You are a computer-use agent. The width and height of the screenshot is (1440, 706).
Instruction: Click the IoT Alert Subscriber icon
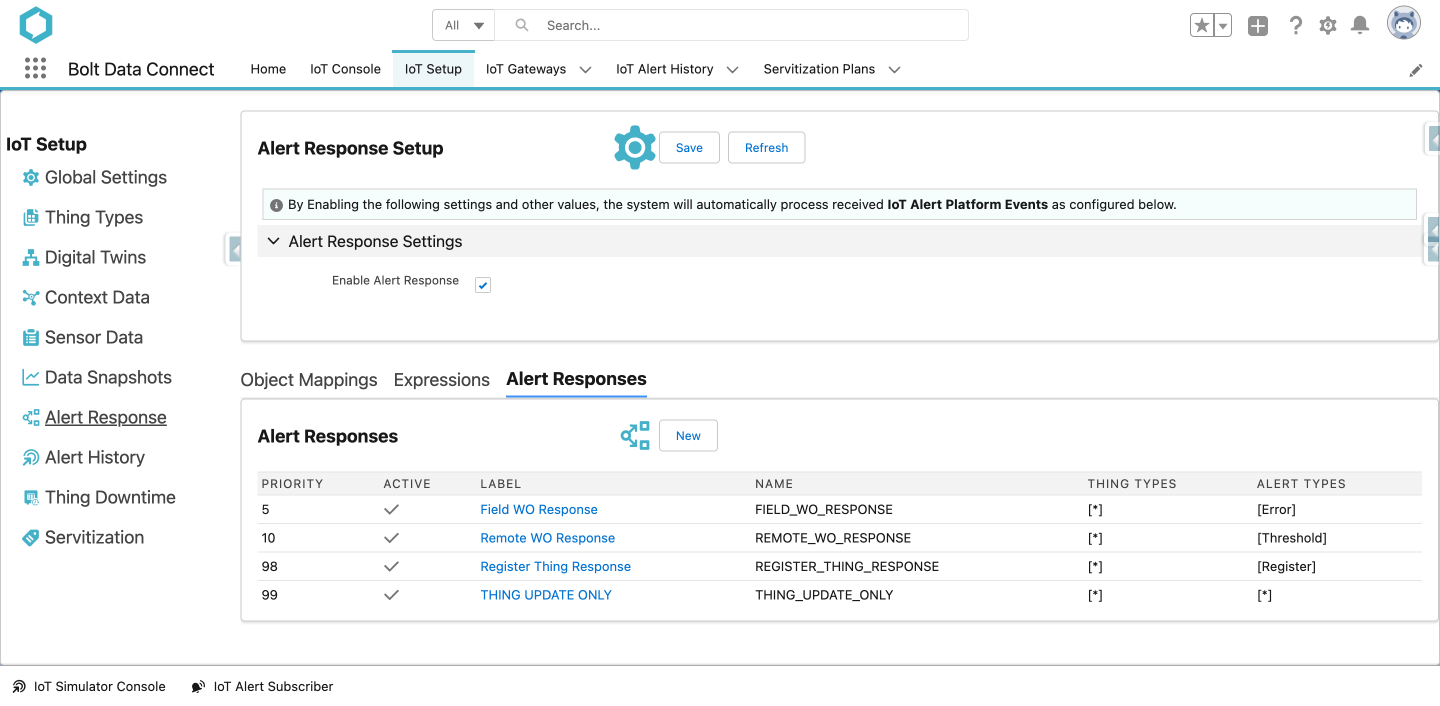click(199, 687)
